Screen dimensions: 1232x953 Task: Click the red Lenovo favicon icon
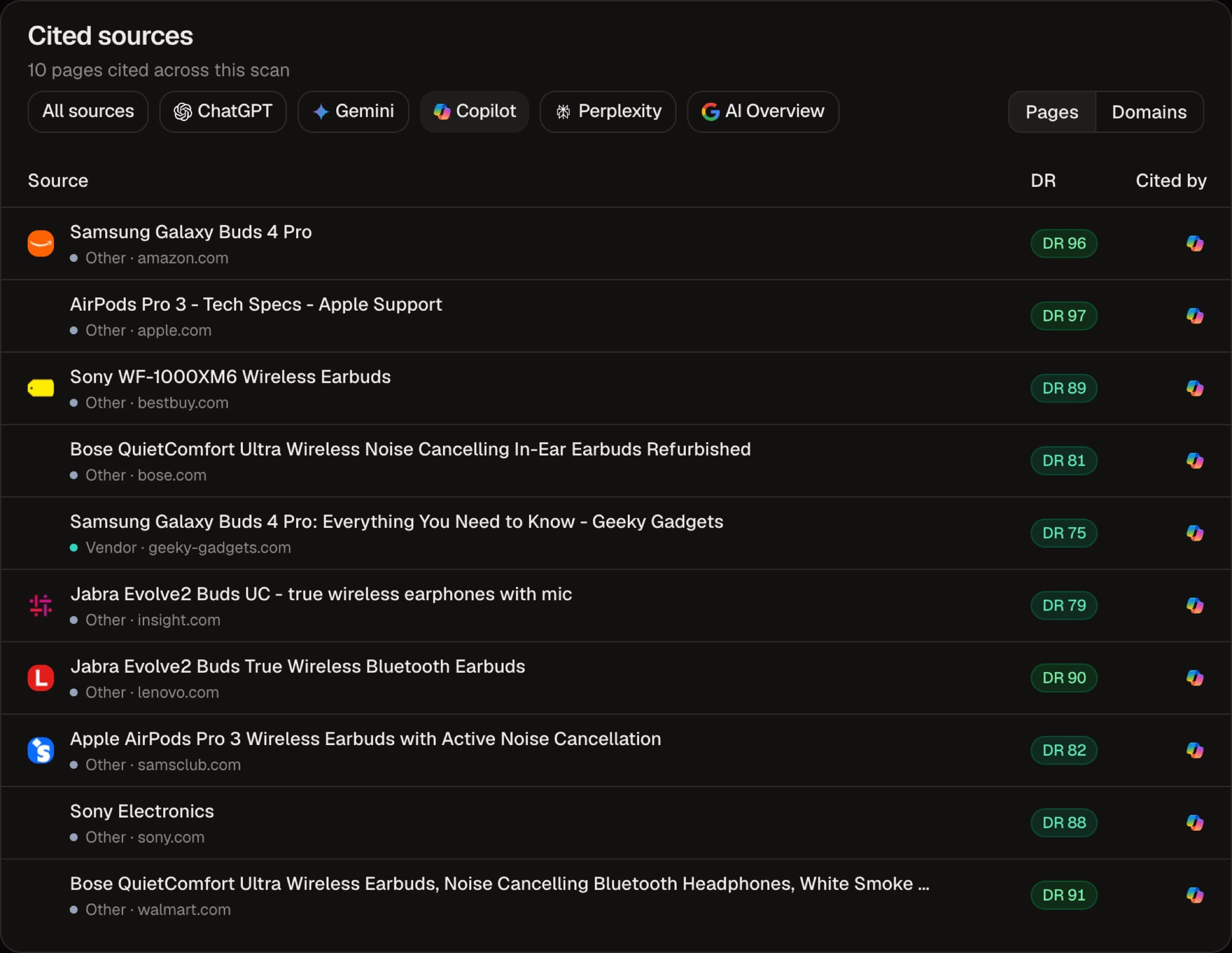point(41,678)
